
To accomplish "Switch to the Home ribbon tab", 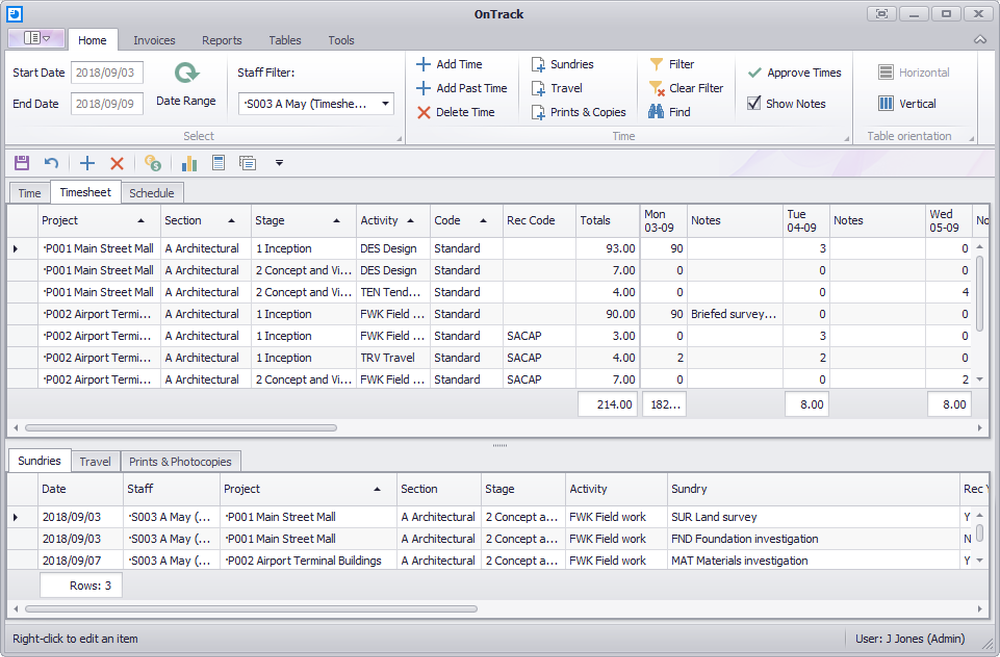I will [x=92, y=40].
